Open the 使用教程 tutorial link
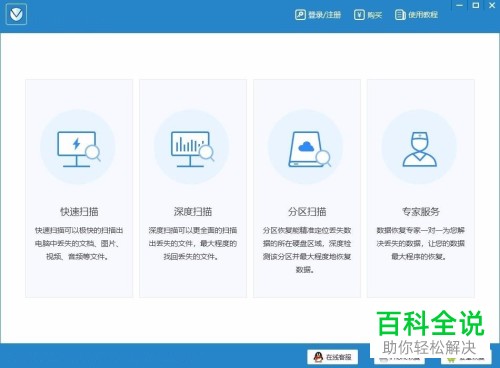Viewport: 500px width, 368px height. click(423, 15)
